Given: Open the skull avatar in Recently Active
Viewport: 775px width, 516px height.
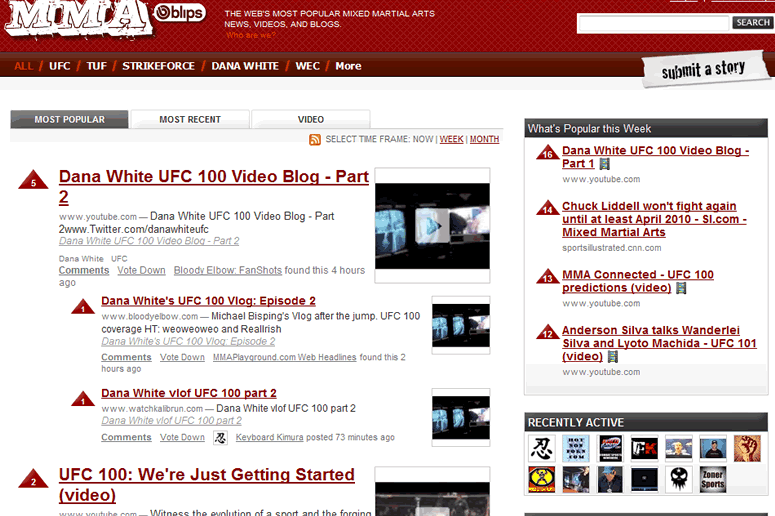Looking at the screenshot, I should click(679, 479).
